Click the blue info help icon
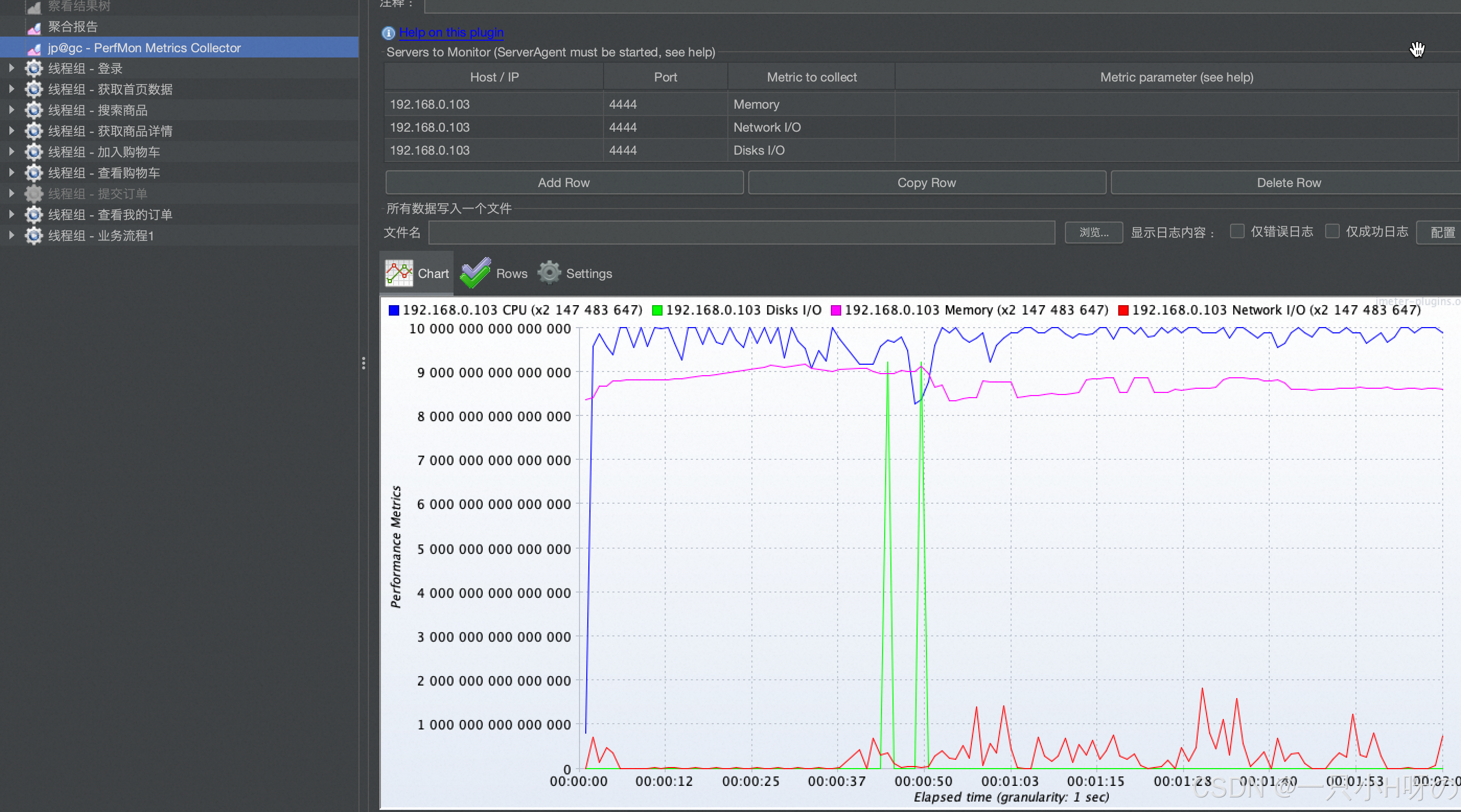 pyautogui.click(x=388, y=33)
